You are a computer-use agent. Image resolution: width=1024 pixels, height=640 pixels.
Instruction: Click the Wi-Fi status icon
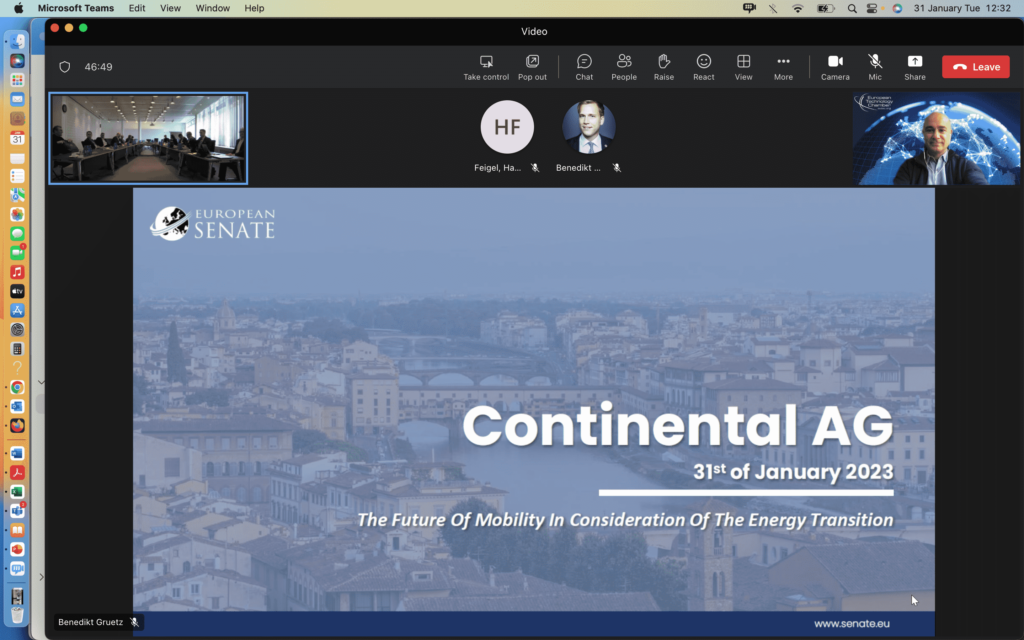(x=797, y=8)
